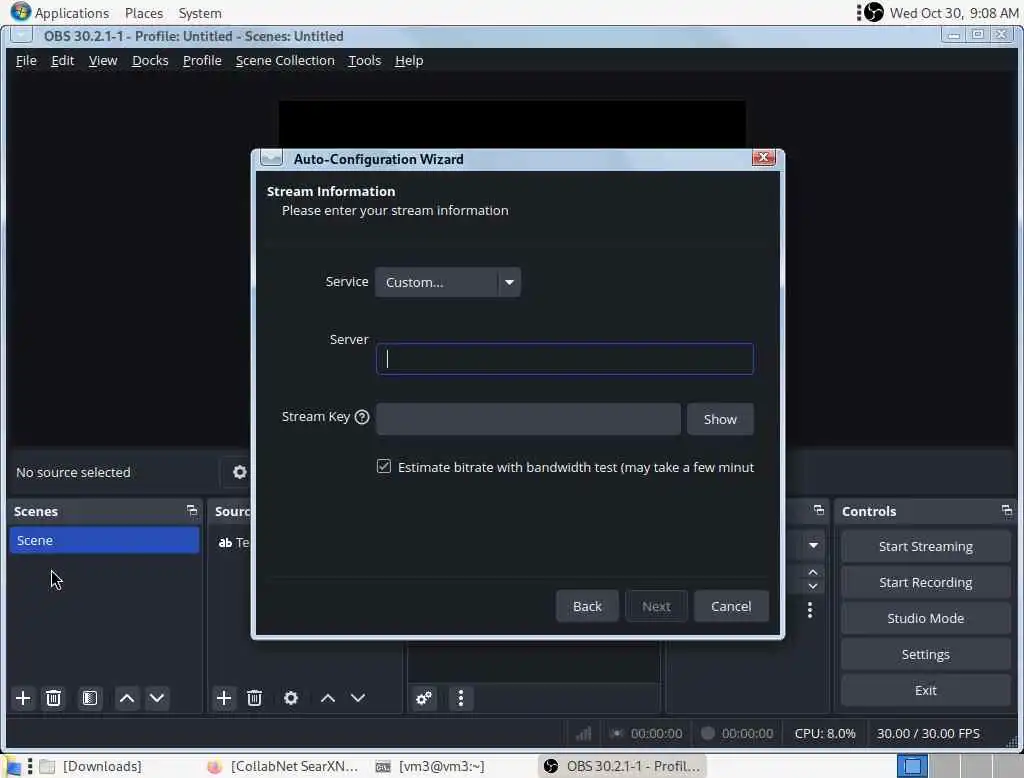
Task: Open the Places menu in top panel
Action: [144, 13]
